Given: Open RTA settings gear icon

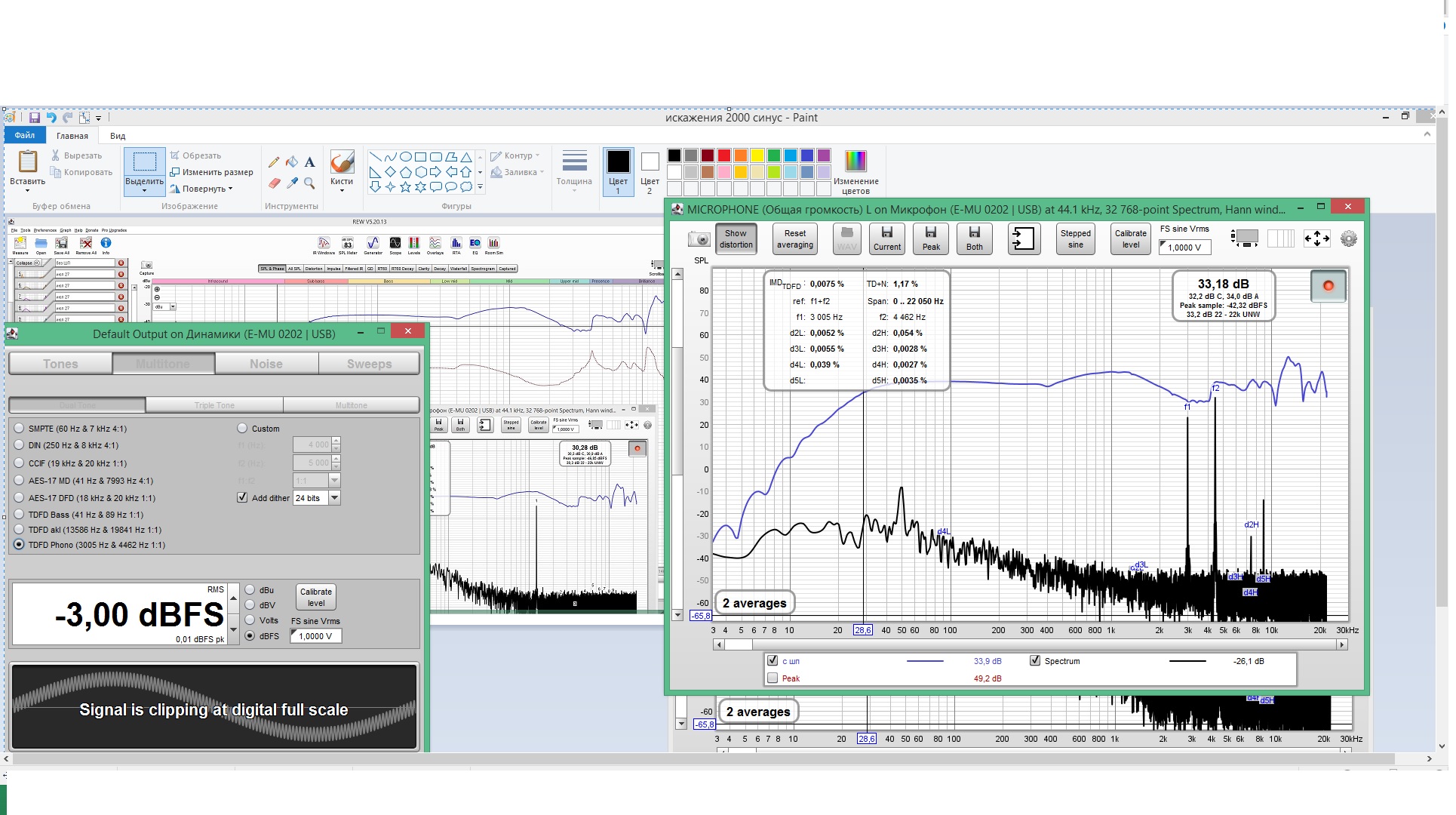Looking at the screenshot, I should pyautogui.click(x=1348, y=239).
